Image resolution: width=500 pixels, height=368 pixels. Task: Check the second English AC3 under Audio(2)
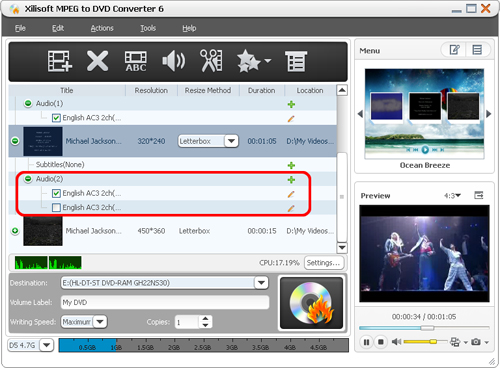[56, 208]
